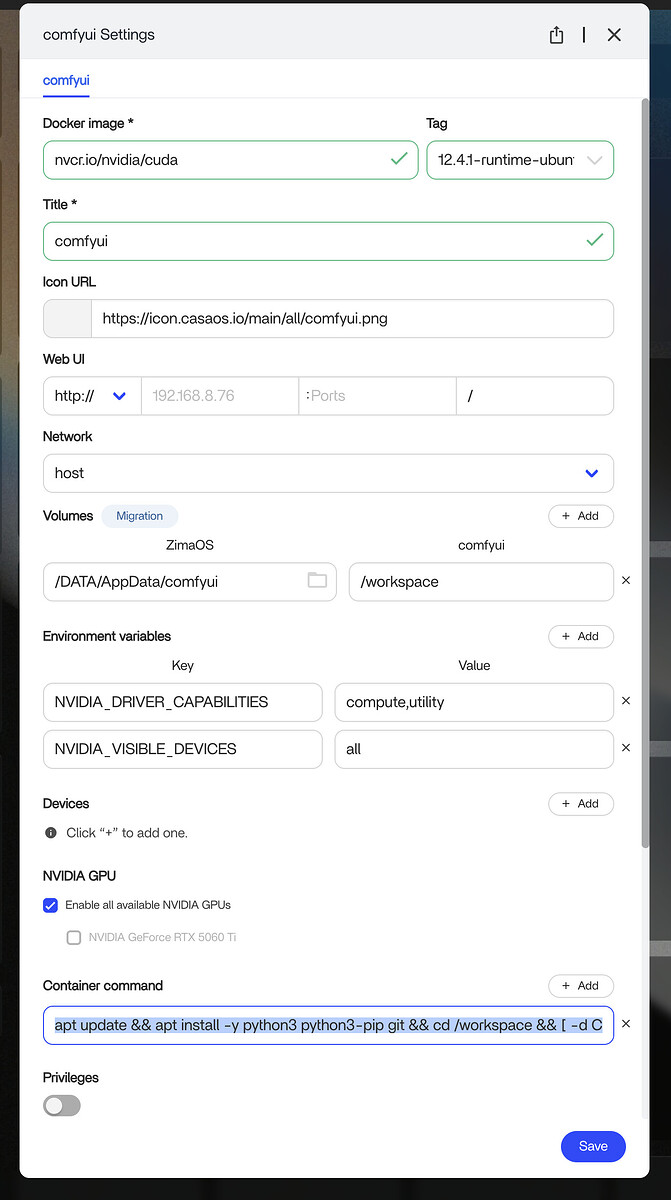Uncheck Enable all available NVIDIA GPUs
The height and width of the screenshot is (1200, 671).
click(x=50, y=905)
